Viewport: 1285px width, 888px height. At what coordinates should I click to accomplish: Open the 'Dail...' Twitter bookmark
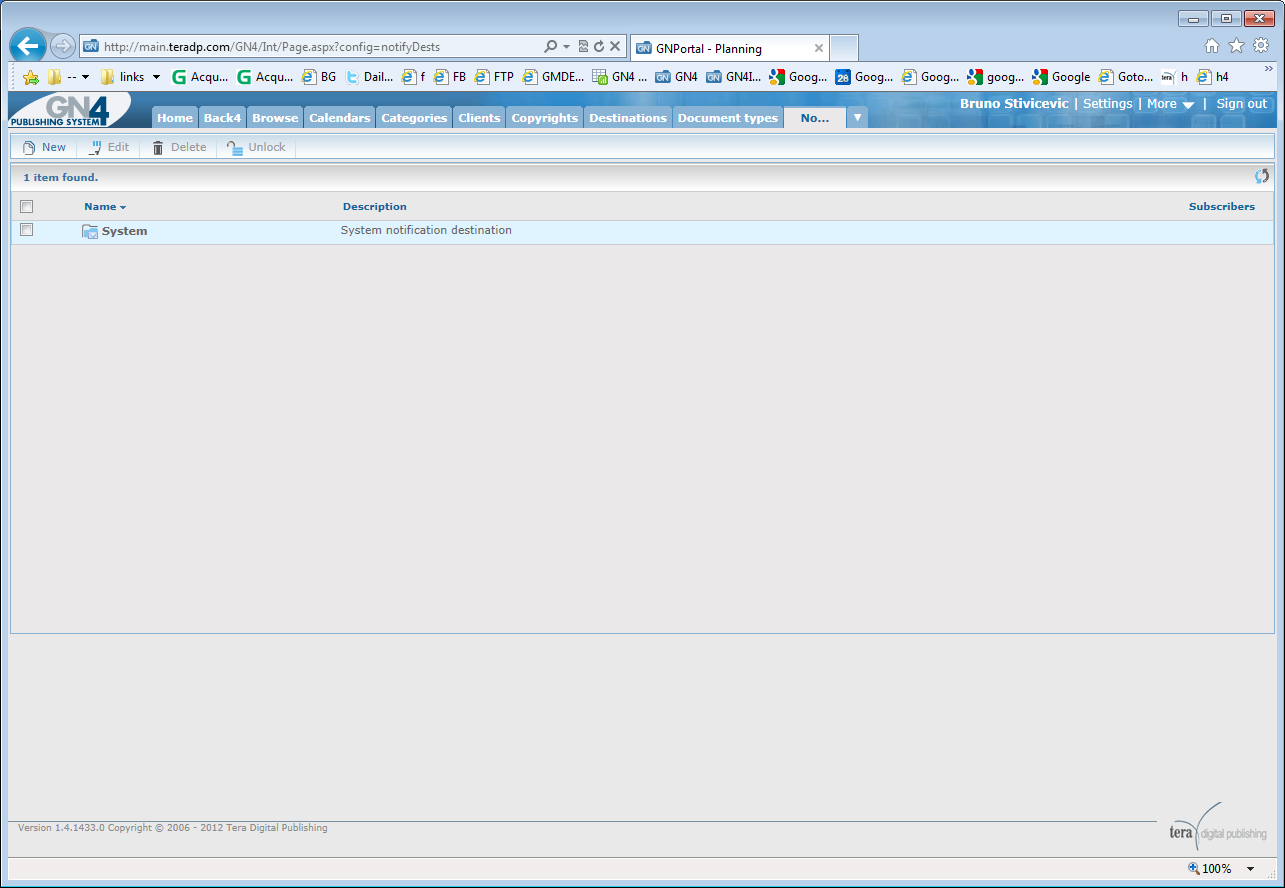click(369, 77)
